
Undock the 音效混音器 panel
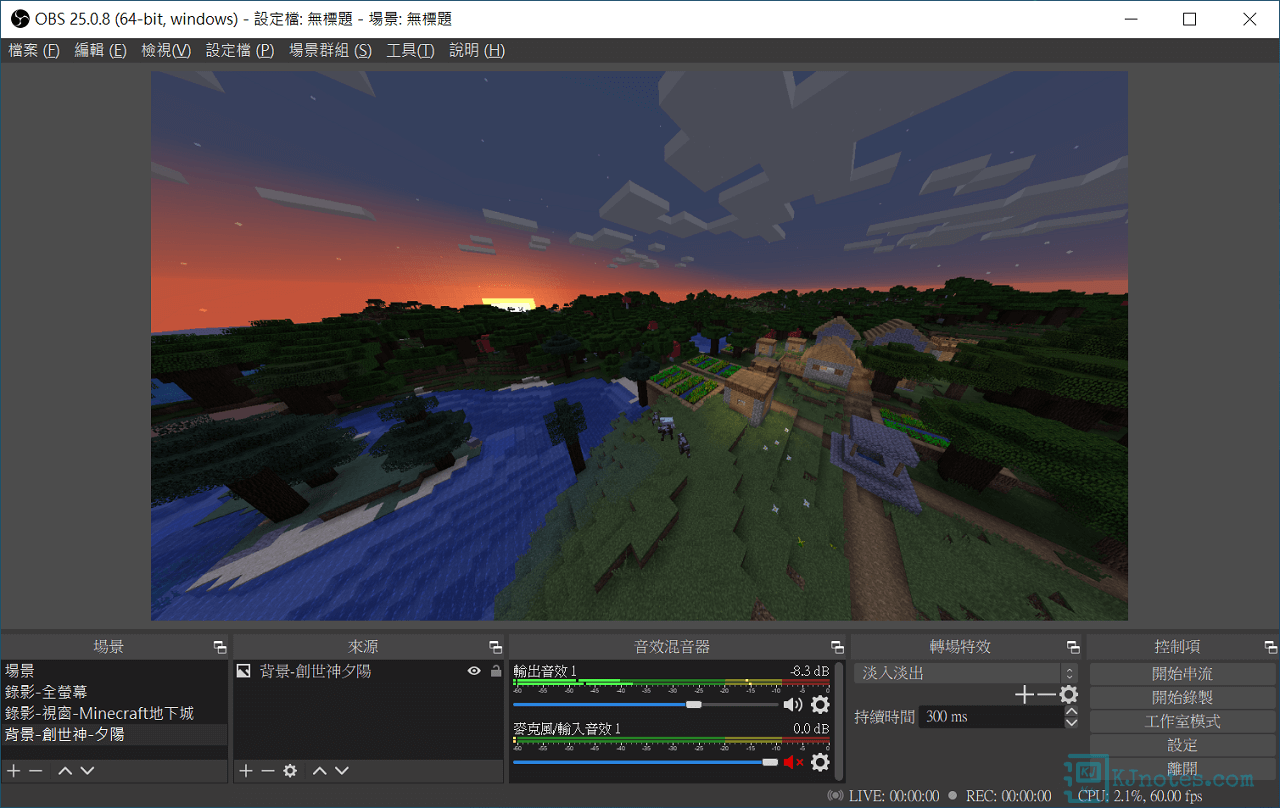[837, 648]
